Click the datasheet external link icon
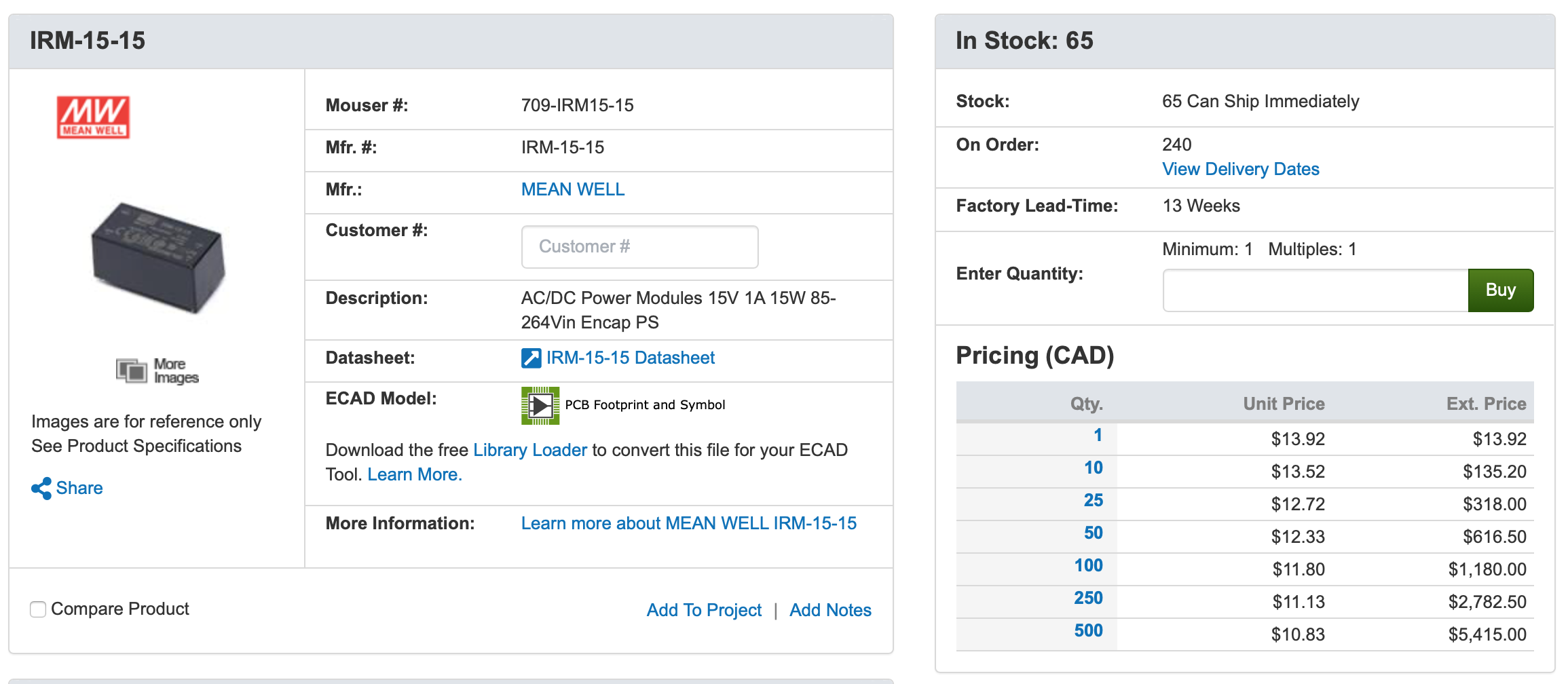Viewport: 1568px width, 684px height. click(x=531, y=358)
